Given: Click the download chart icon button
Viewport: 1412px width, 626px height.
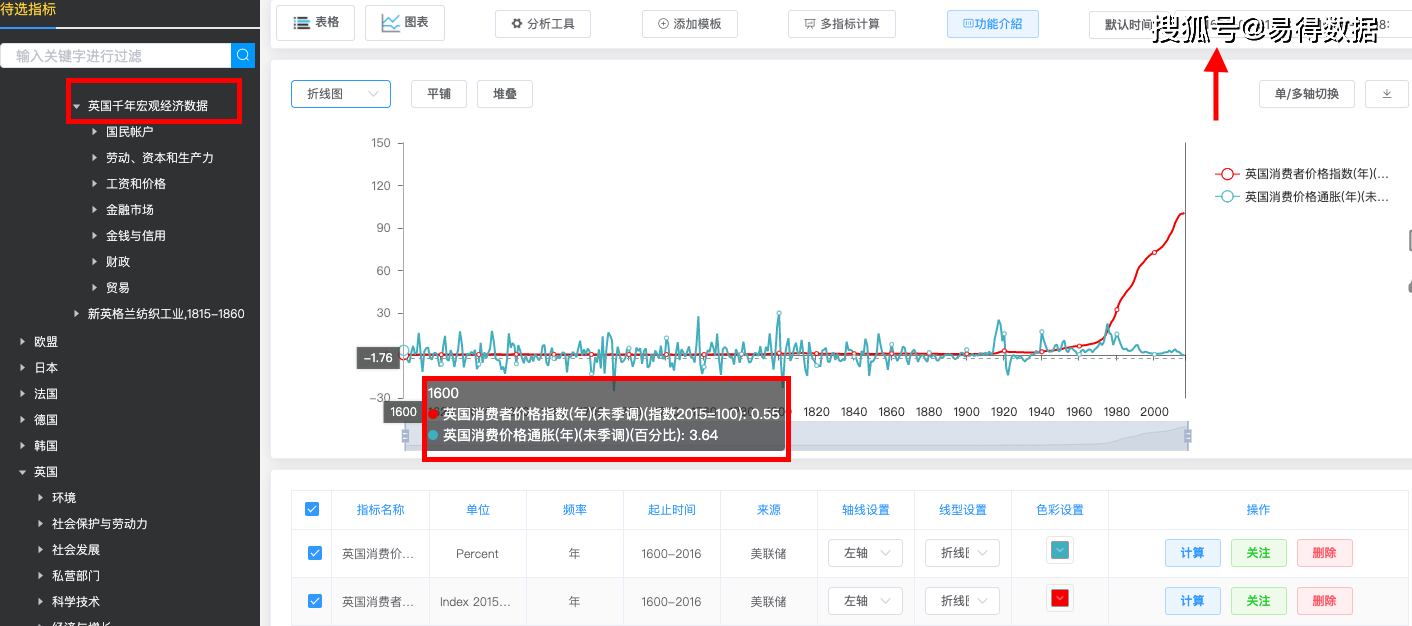Looking at the screenshot, I should click(1387, 94).
